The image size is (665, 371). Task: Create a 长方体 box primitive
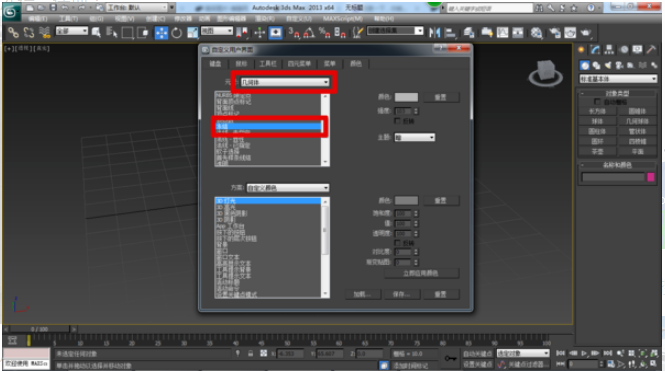click(597, 111)
